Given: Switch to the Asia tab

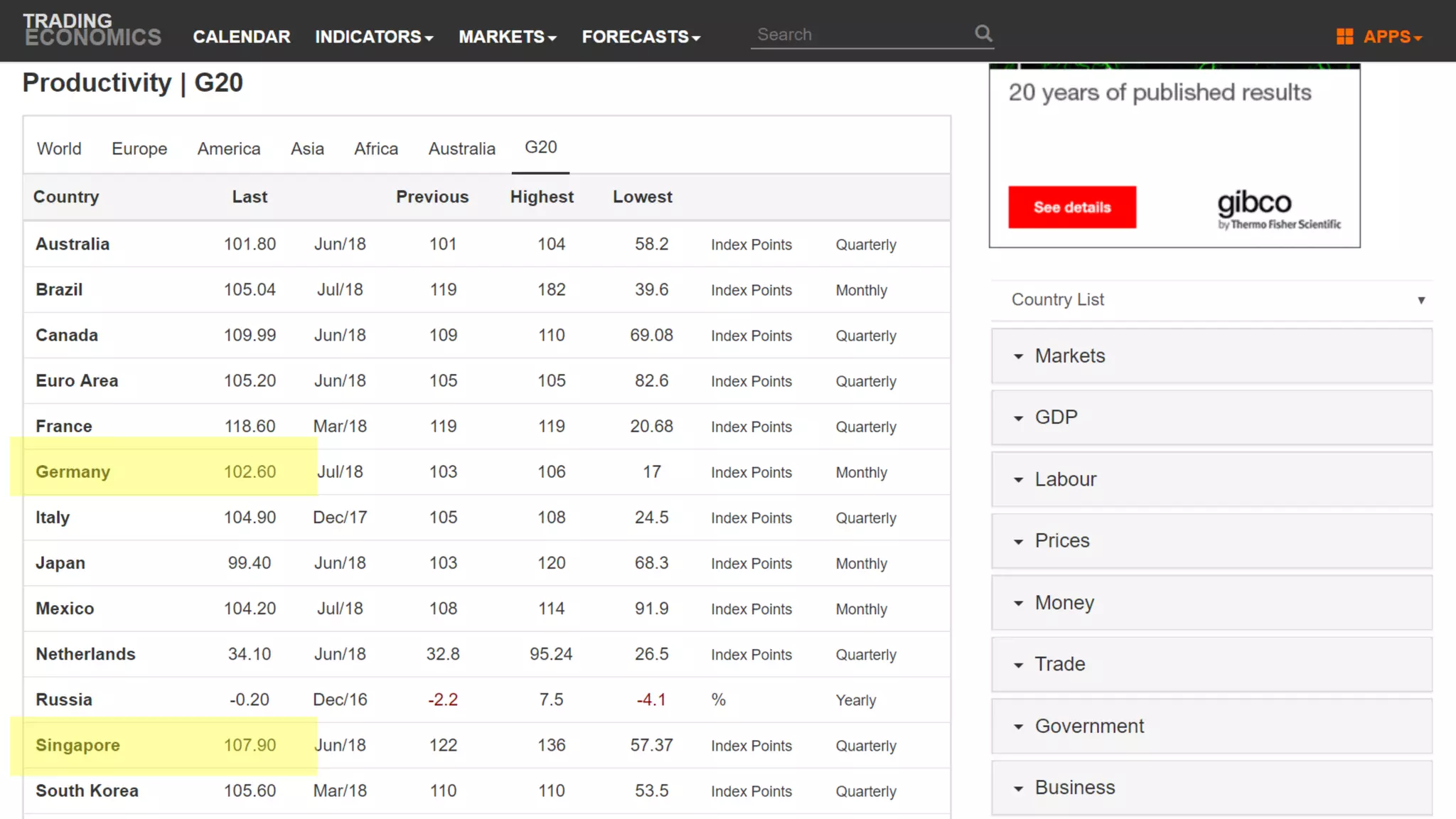Looking at the screenshot, I should coord(307,149).
